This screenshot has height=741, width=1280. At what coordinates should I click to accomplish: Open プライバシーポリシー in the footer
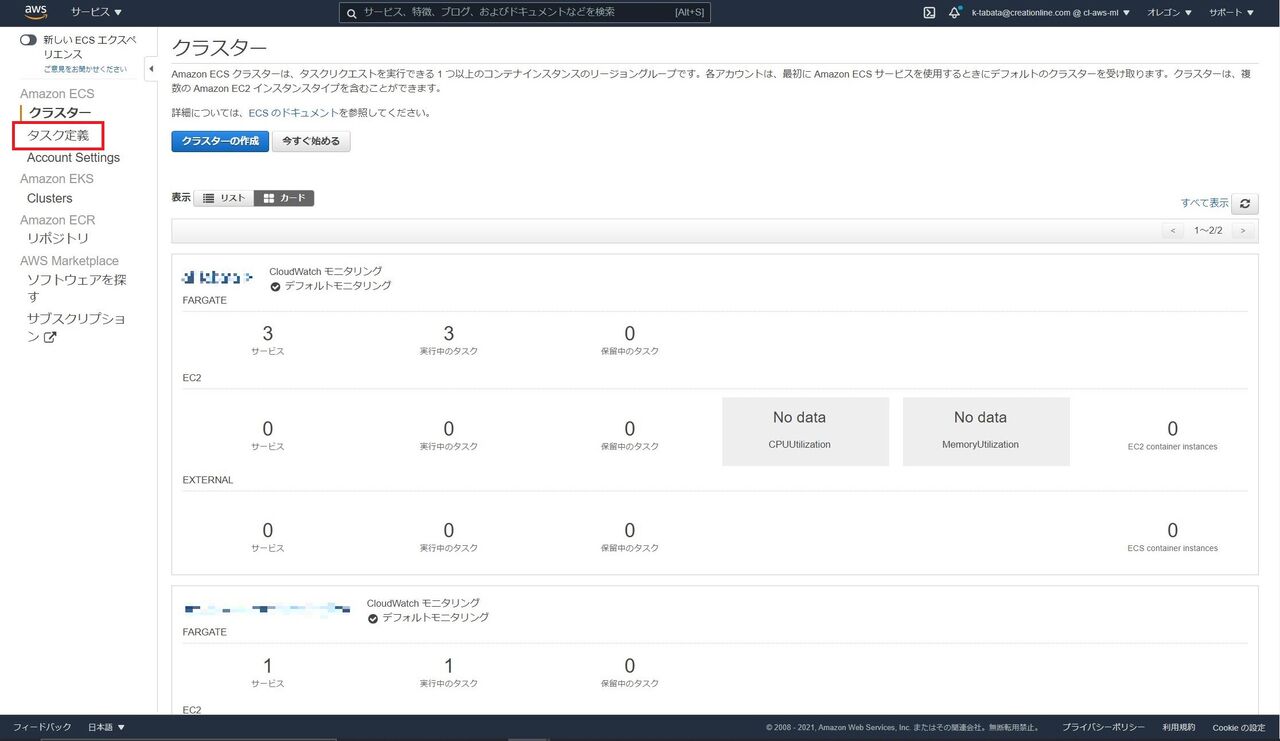click(1103, 727)
